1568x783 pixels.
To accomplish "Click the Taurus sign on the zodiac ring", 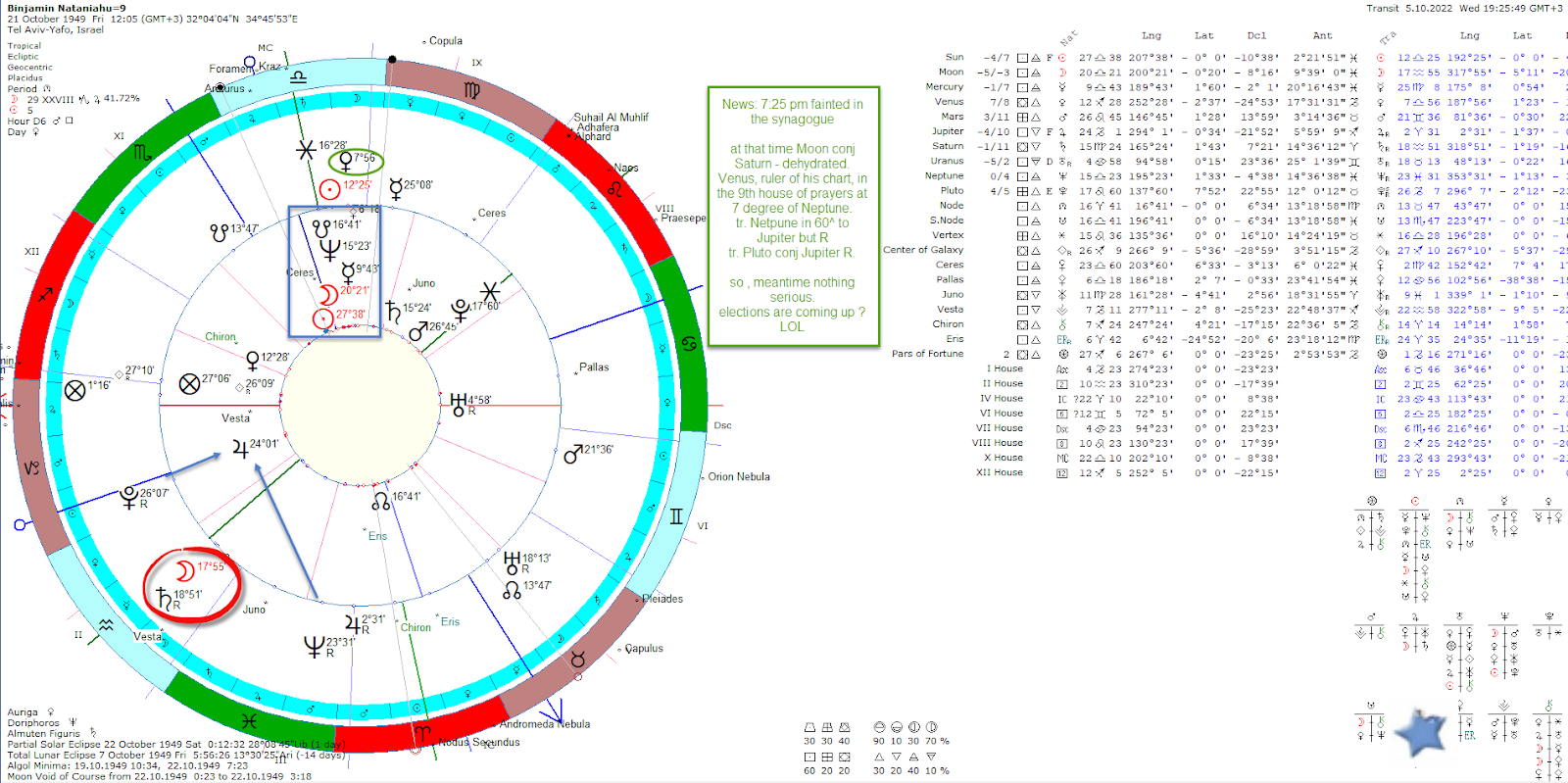I will click(x=577, y=660).
